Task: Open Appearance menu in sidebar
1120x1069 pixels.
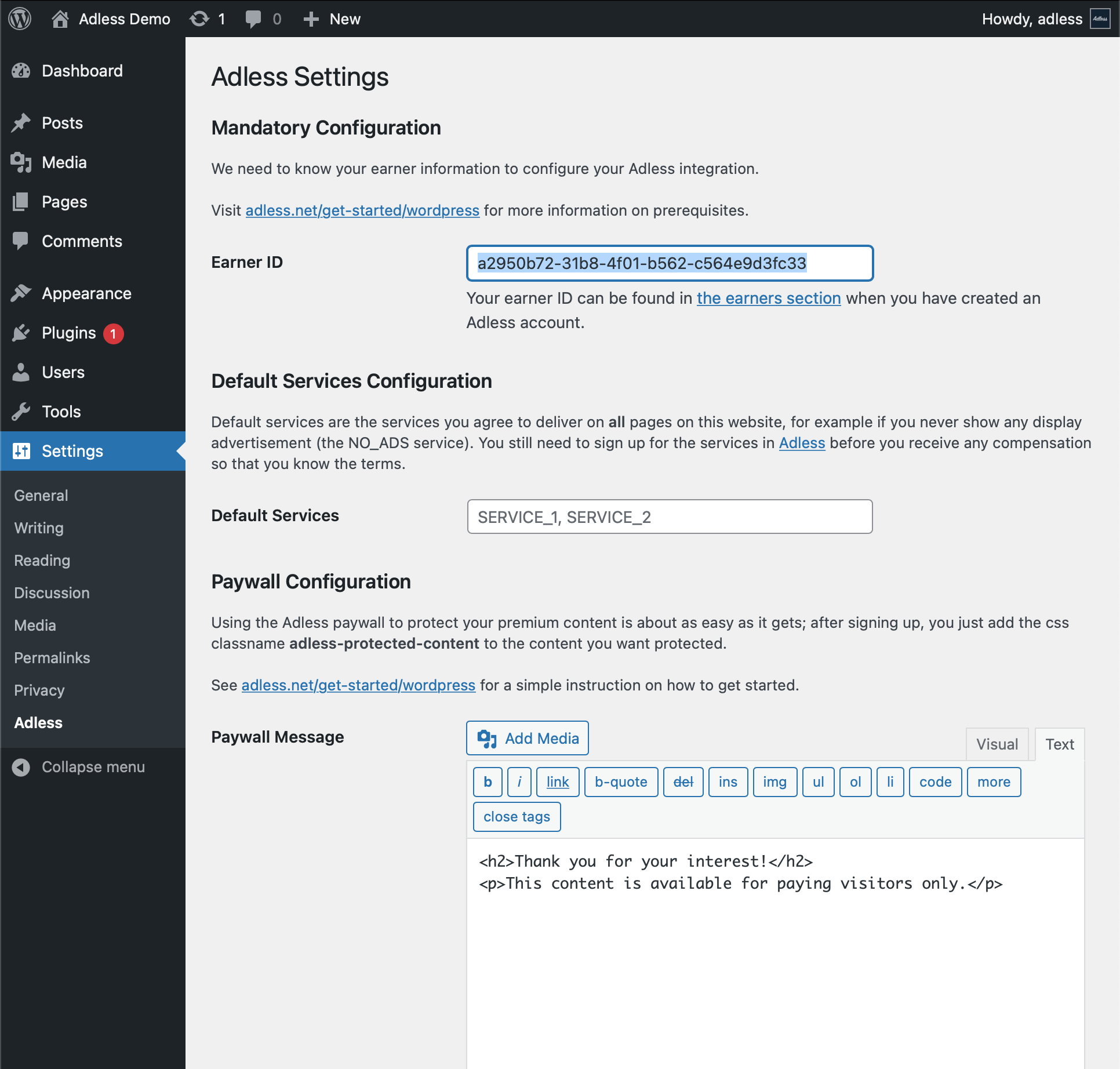Action: coord(86,293)
